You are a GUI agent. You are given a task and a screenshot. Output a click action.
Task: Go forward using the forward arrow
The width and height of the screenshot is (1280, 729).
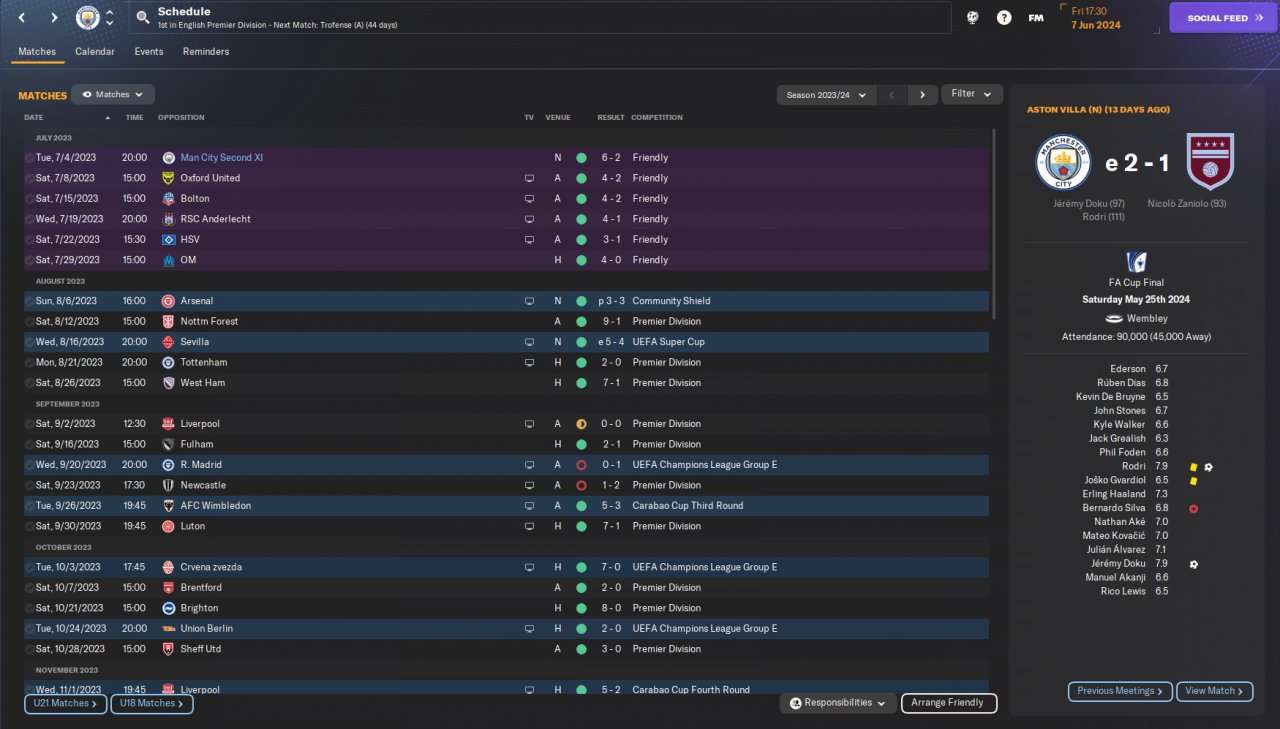(x=54, y=18)
